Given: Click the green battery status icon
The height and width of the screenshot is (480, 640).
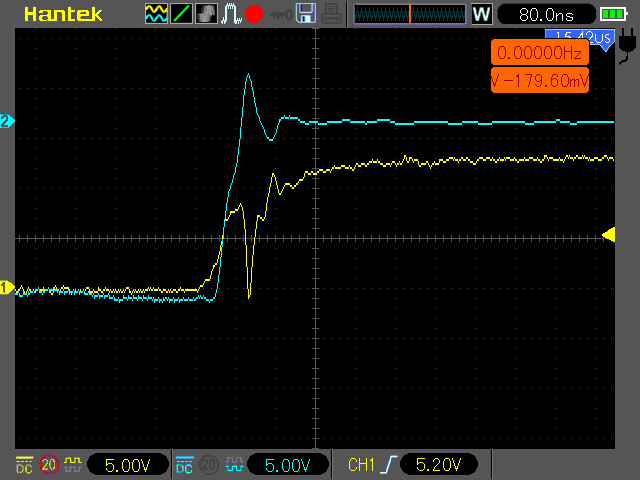Looking at the screenshot, I should point(613,14).
